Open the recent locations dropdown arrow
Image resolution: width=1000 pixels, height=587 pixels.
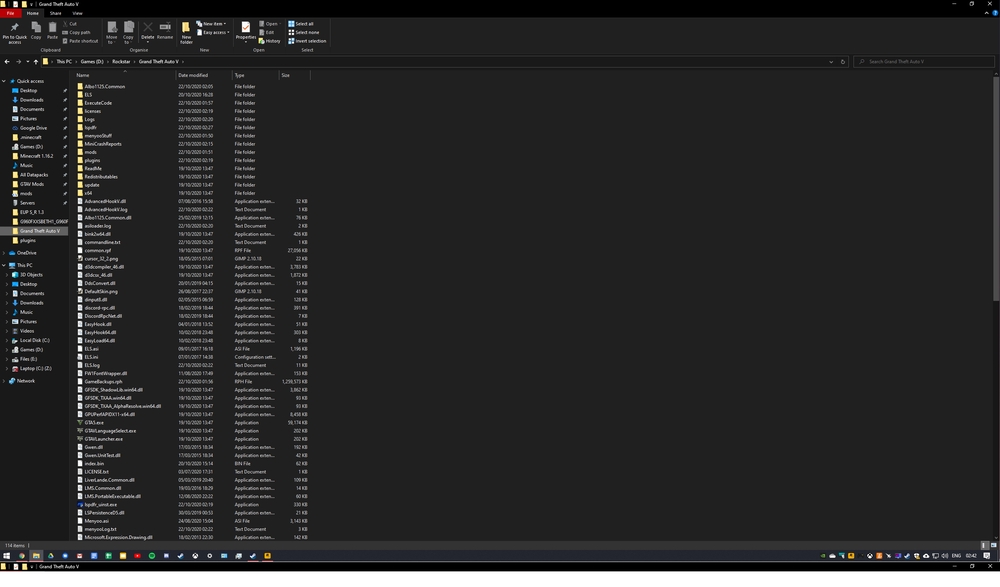point(27,62)
